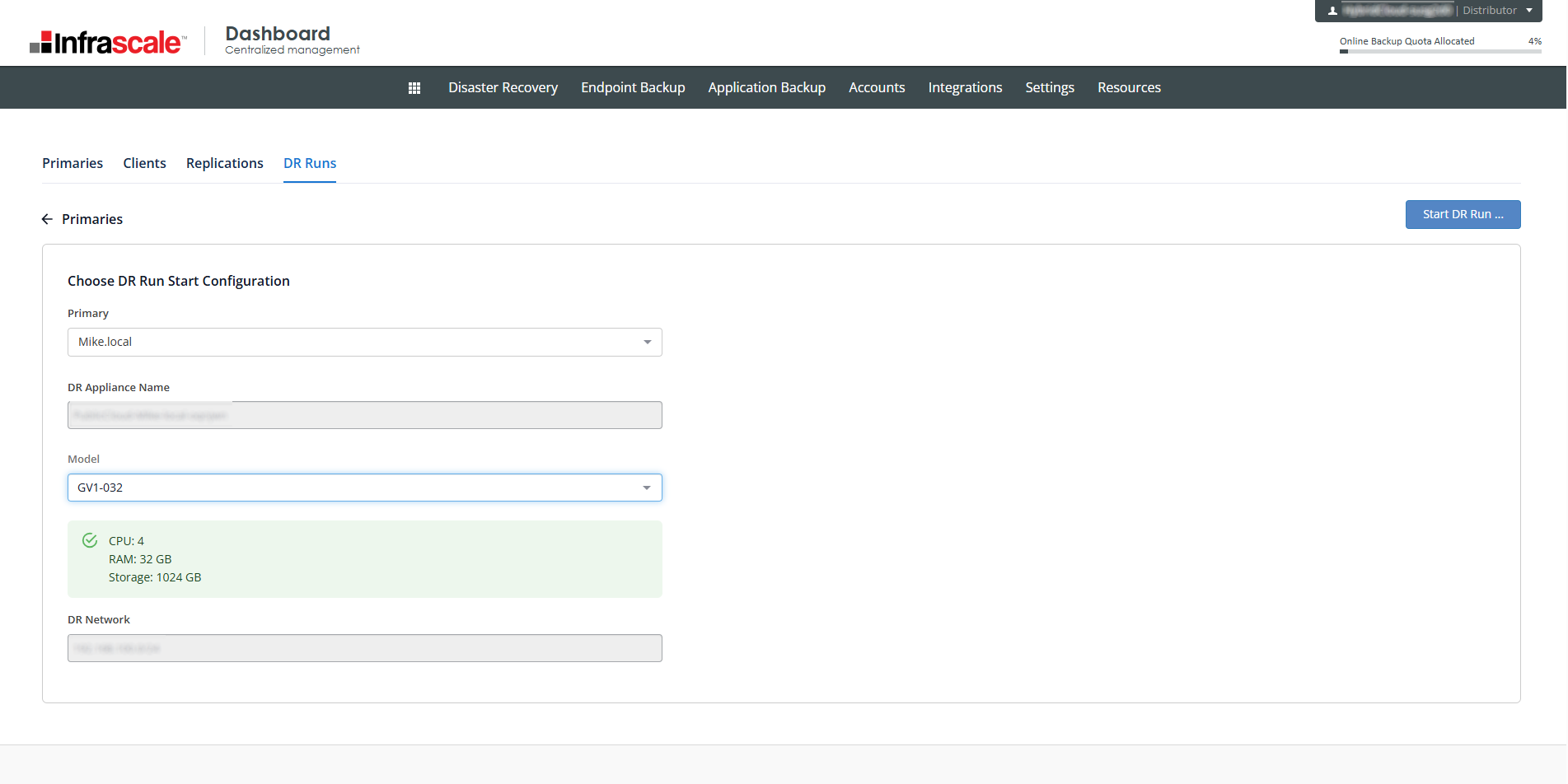Click the DR Appliance Name field
1568x784 pixels.
tap(364, 415)
